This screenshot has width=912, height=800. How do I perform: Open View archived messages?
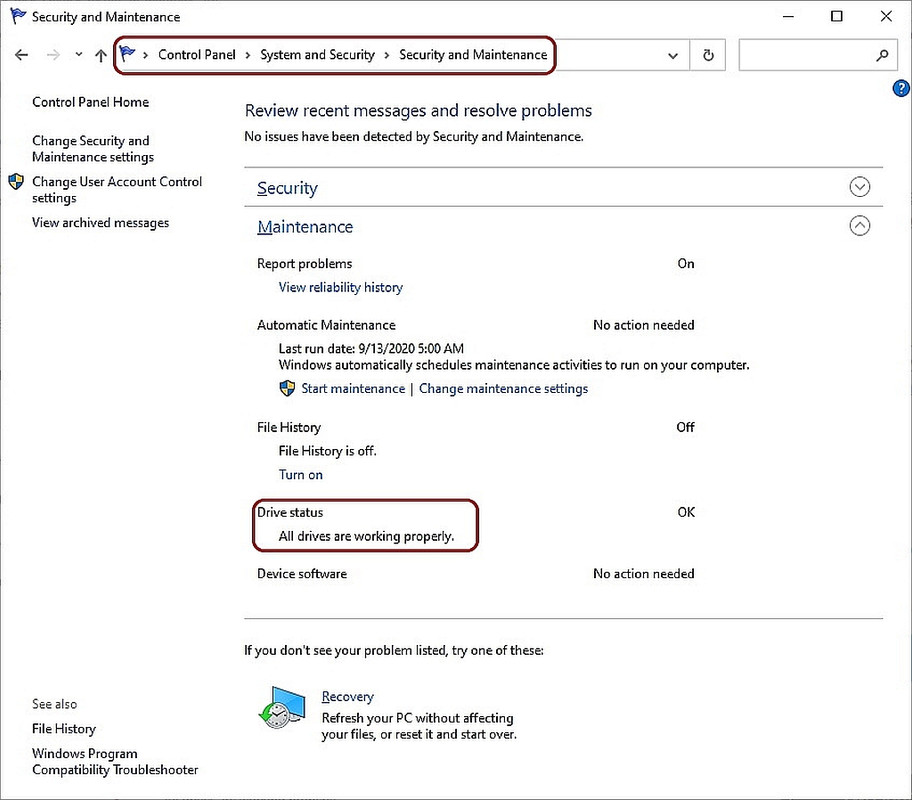click(101, 223)
